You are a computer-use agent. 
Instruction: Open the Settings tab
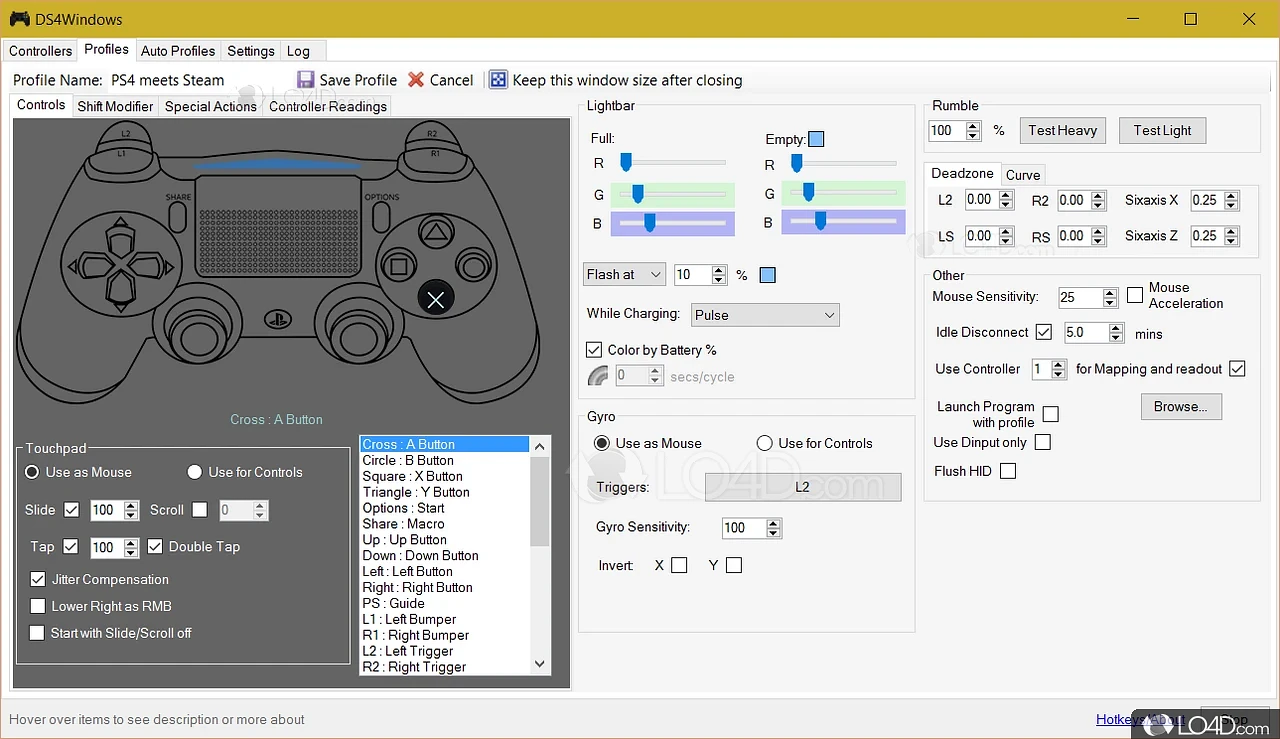tap(251, 51)
